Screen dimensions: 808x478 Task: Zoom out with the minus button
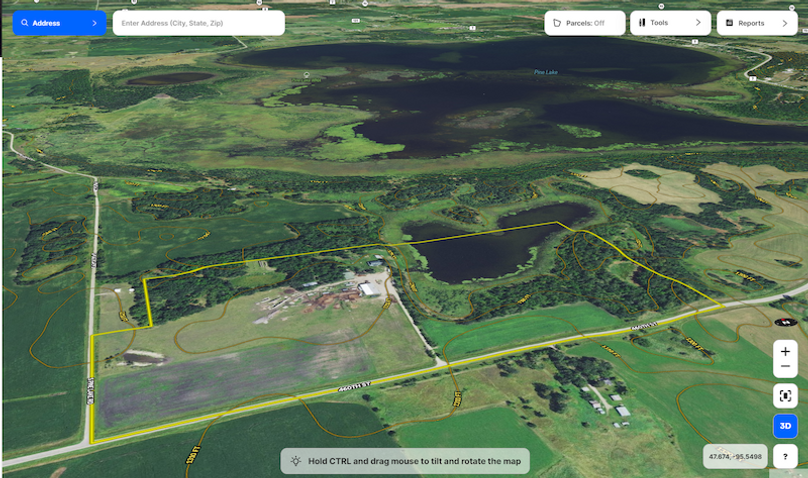pos(785,367)
